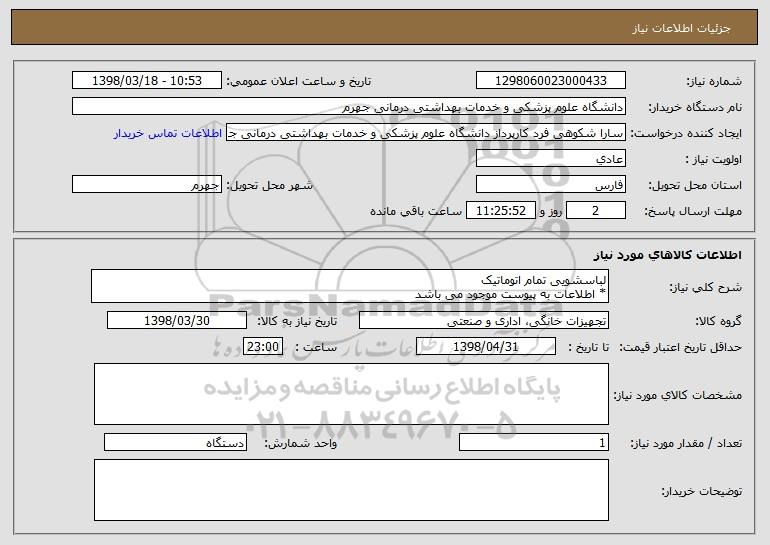770x545 pixels.
Task: Select the announcement date field 1398/03/18 - 10:53
Action: [147, 81]
